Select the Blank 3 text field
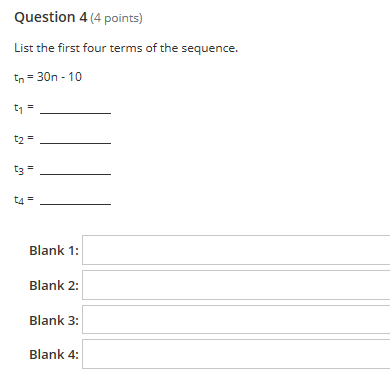The width and height of the screenshot is (390, 385). click(x=236, y=319)
